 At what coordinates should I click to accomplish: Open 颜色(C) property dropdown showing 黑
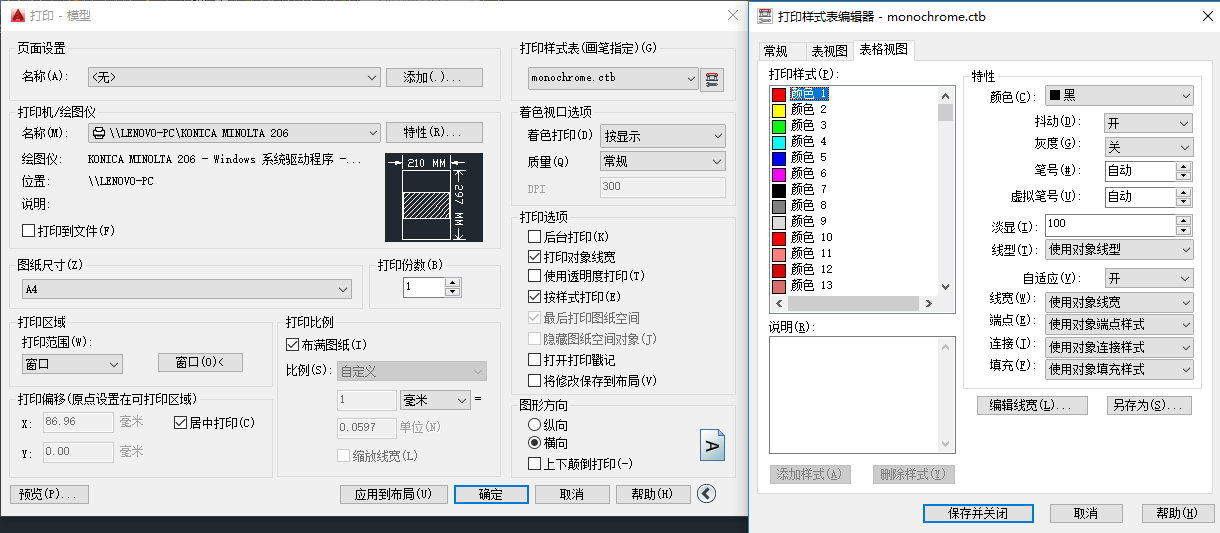(1119, 96)
